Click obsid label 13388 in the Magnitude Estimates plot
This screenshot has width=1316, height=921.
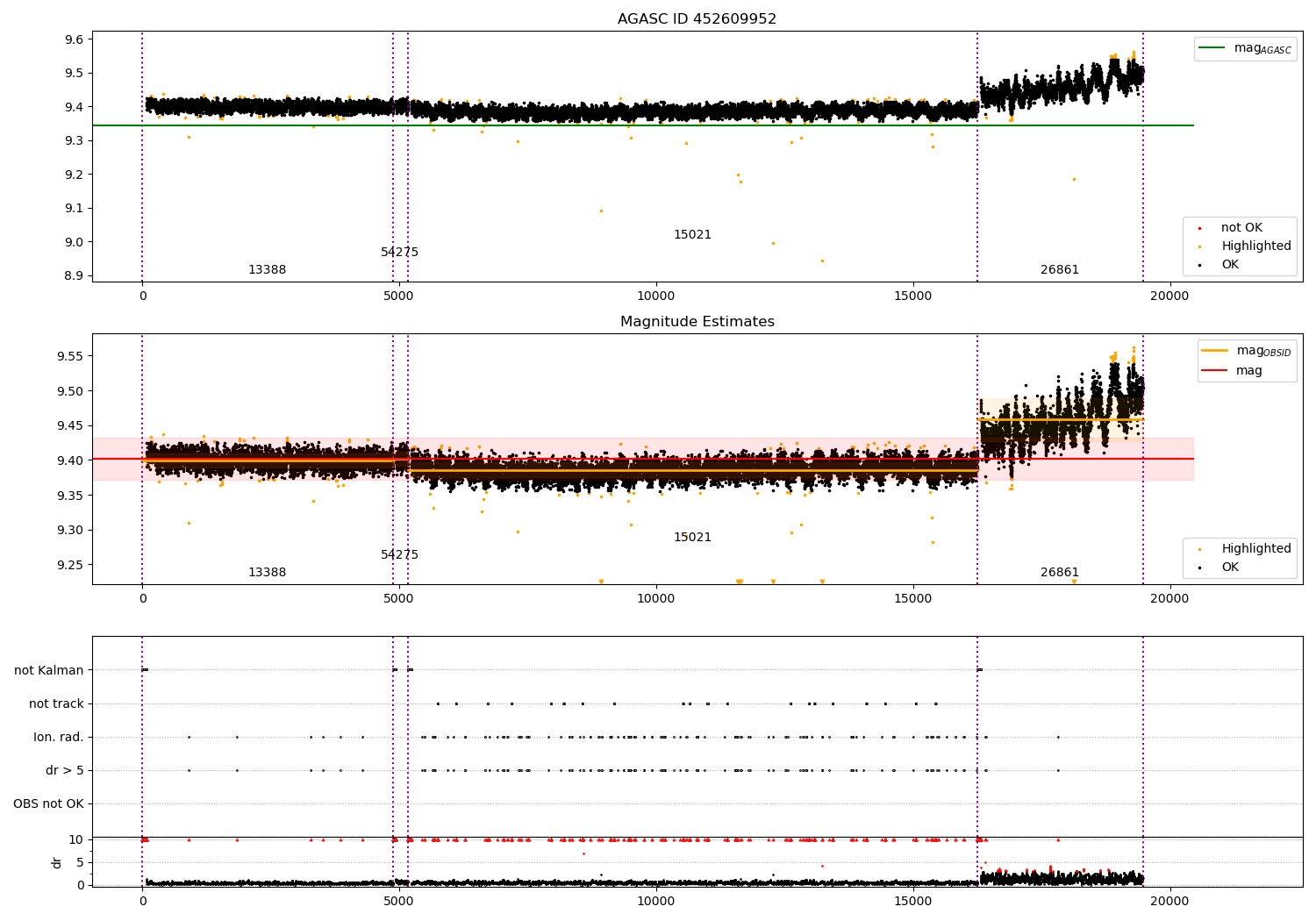[x=267, y=573]
